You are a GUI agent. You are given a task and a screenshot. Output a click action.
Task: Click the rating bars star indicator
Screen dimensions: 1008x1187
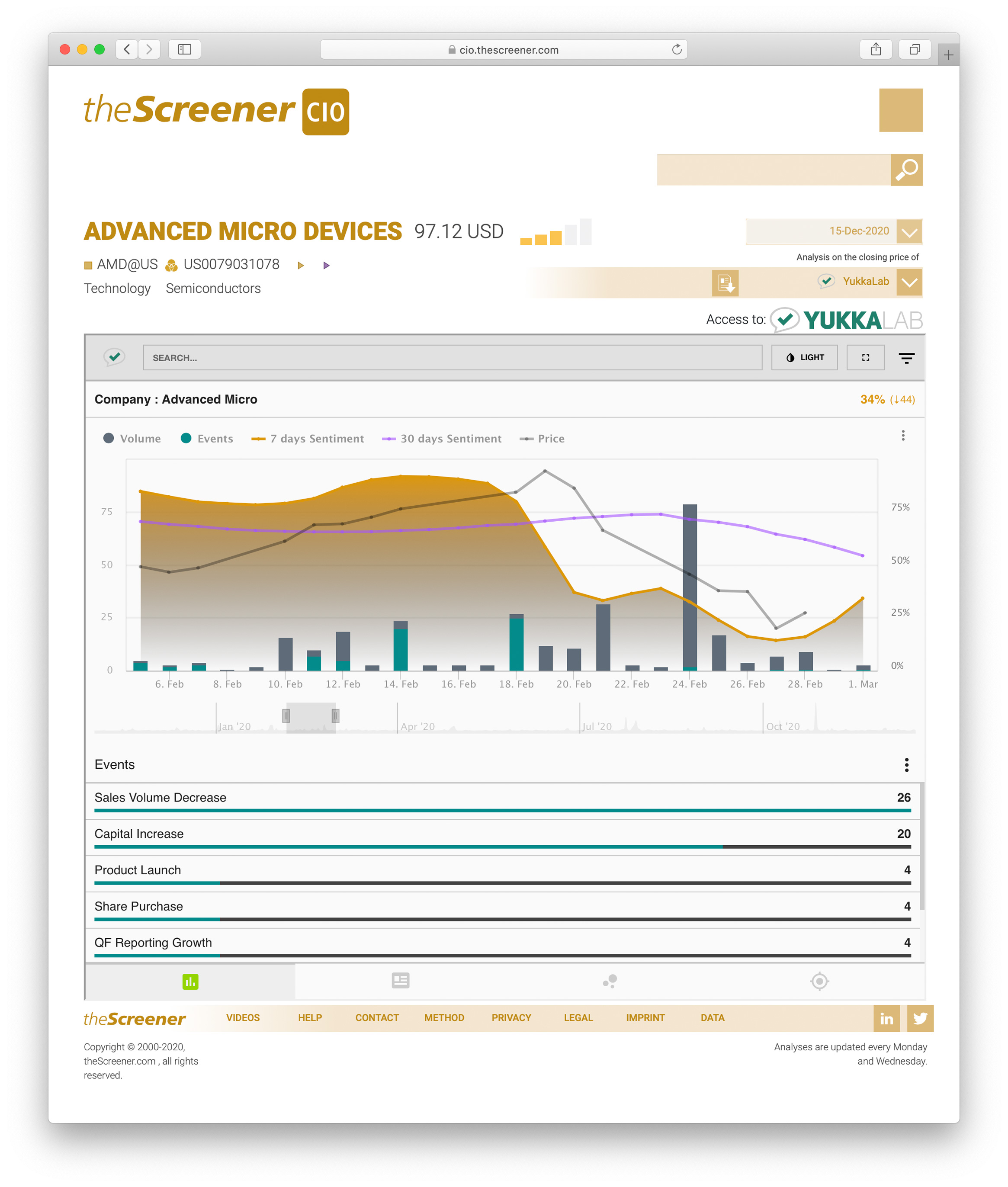(x=555, y=232)
